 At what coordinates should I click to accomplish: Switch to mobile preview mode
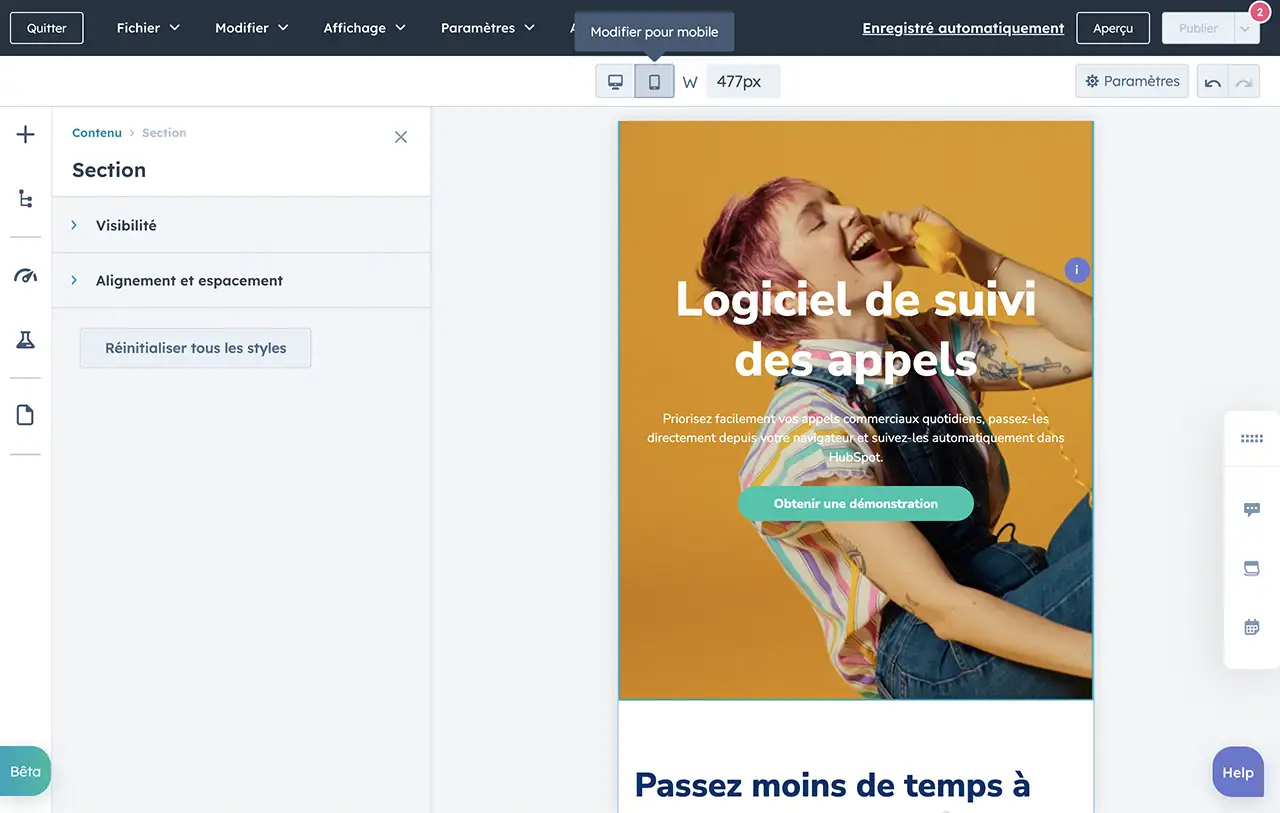[654, 82]
